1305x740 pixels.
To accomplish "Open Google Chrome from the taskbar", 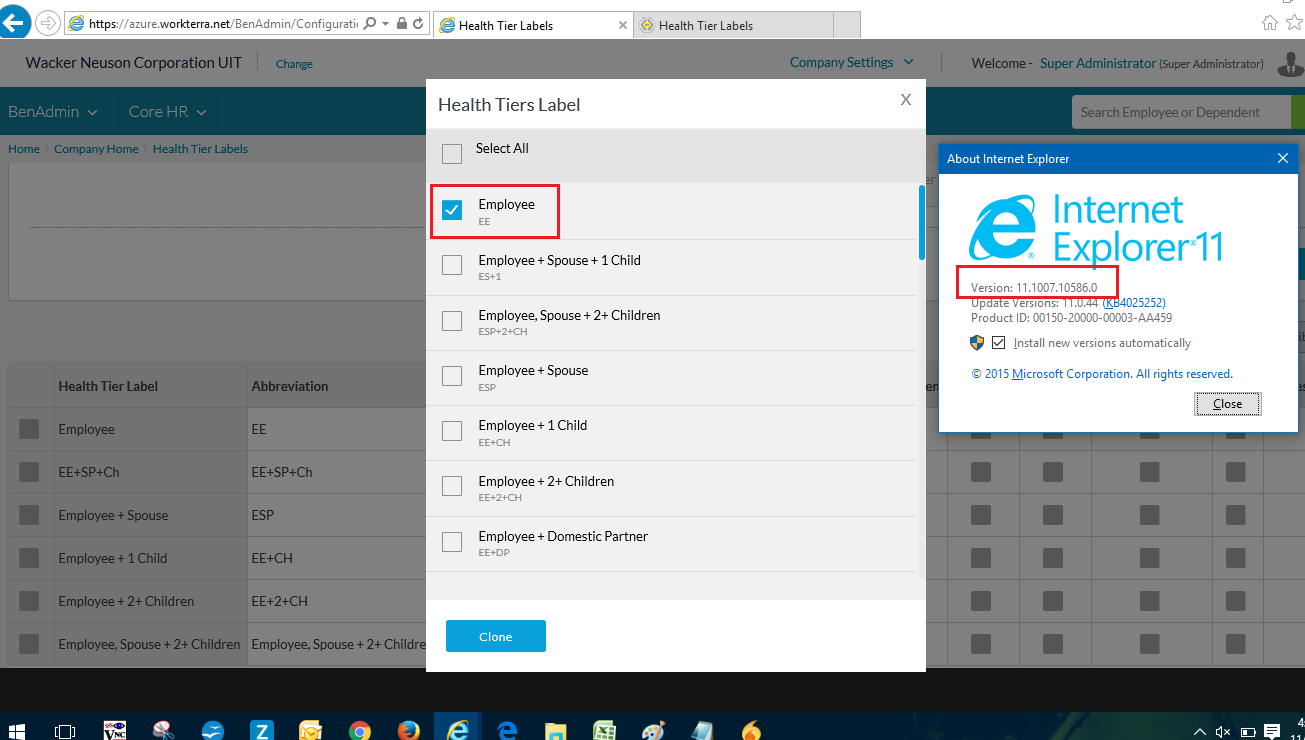I will [360, 731].
